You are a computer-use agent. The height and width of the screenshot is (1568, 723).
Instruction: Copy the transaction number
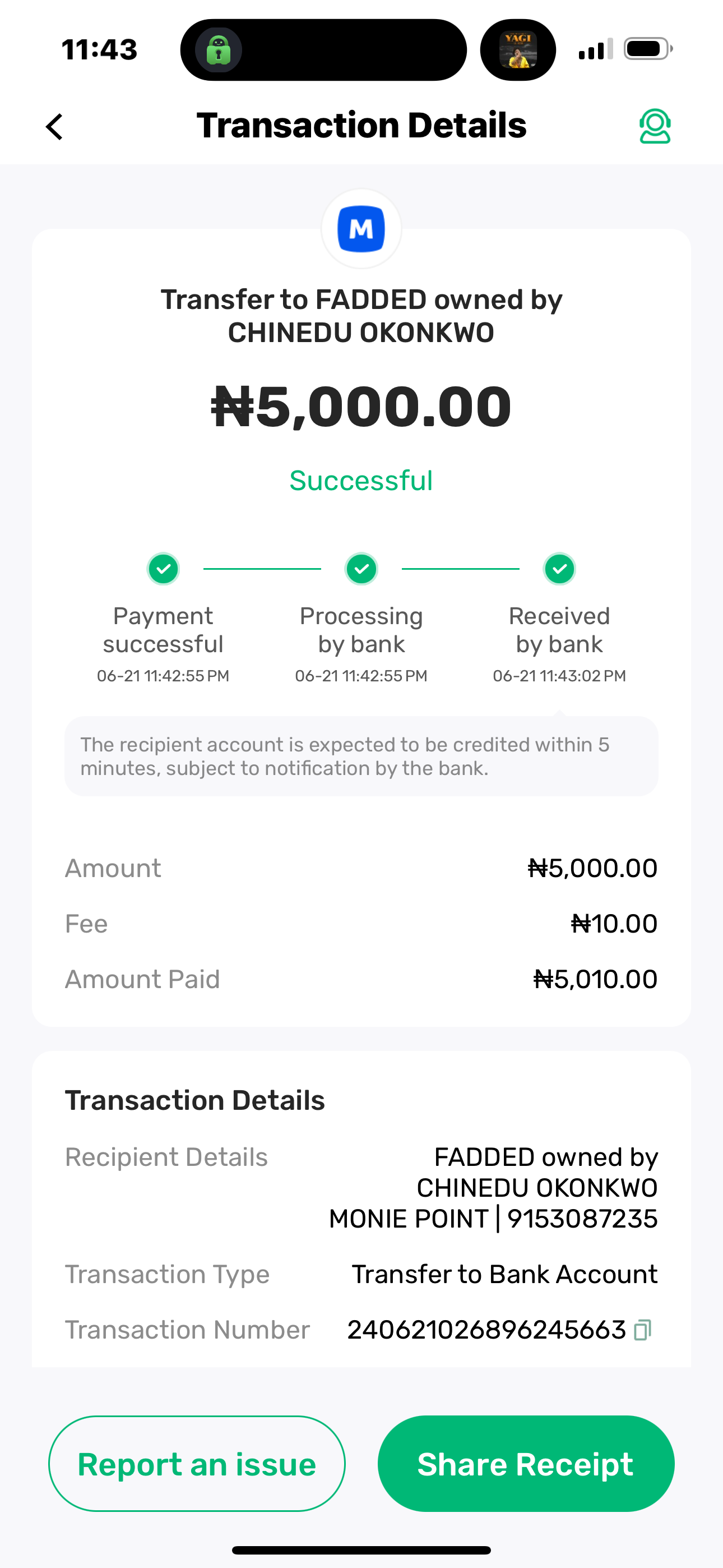tap(642, 1330)
